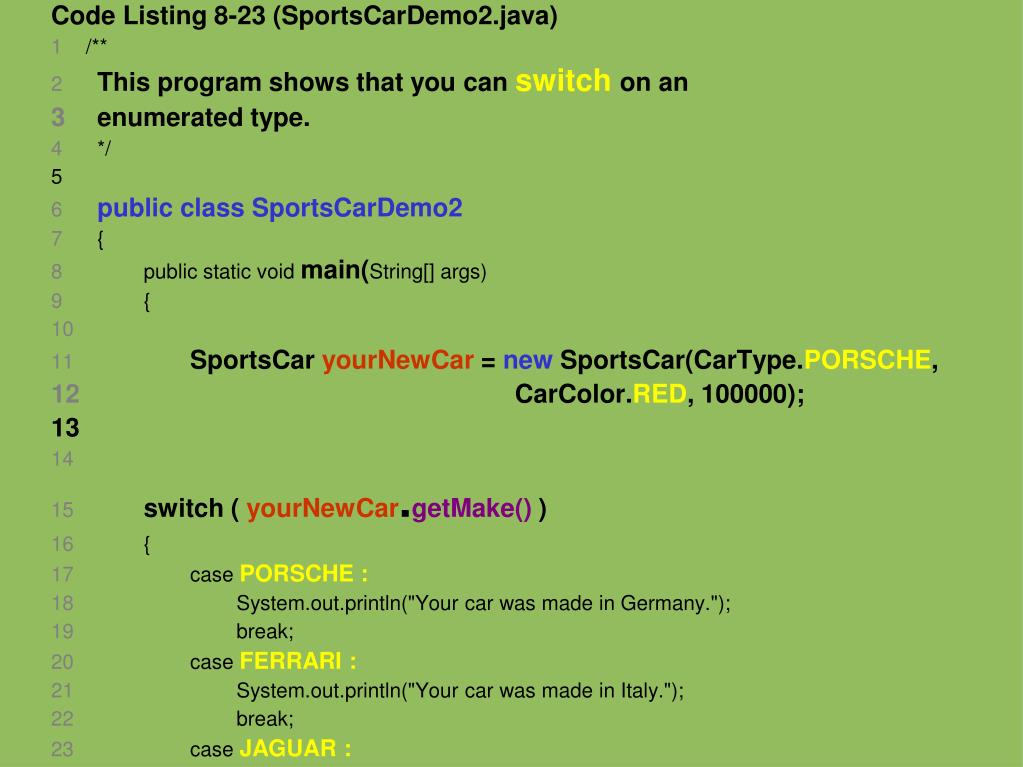Click the text 'enumerated type.'
This screenshot has height=767, width=1023.
click(x=204, y=118)
